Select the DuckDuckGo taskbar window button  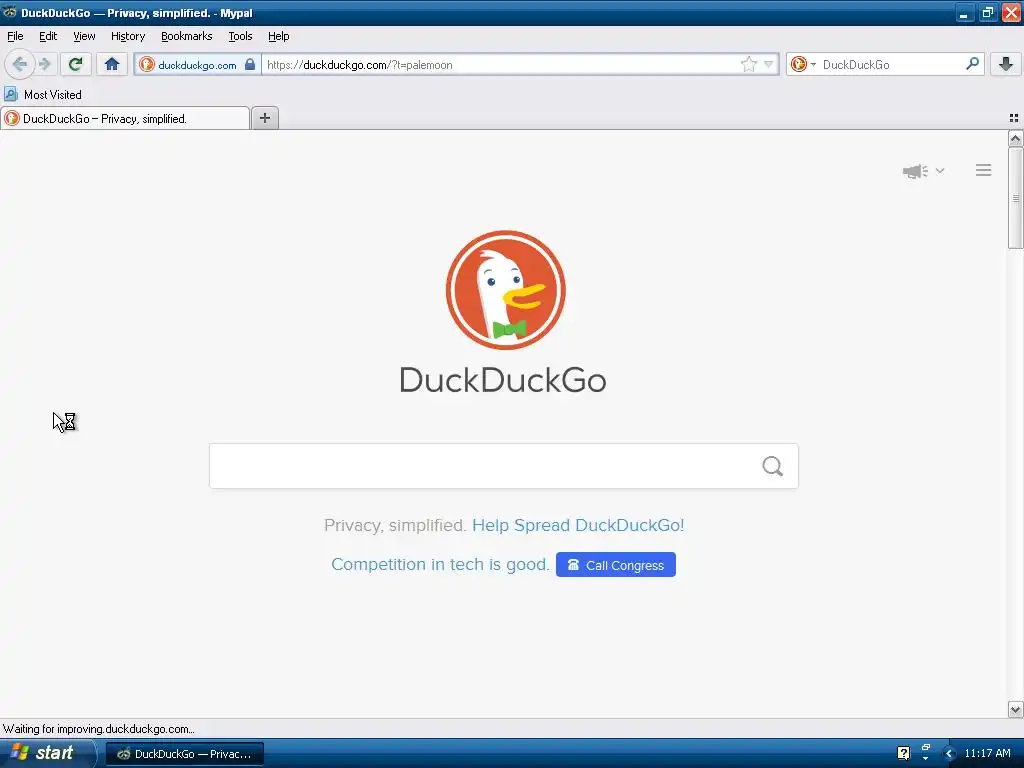coord(185,754)
